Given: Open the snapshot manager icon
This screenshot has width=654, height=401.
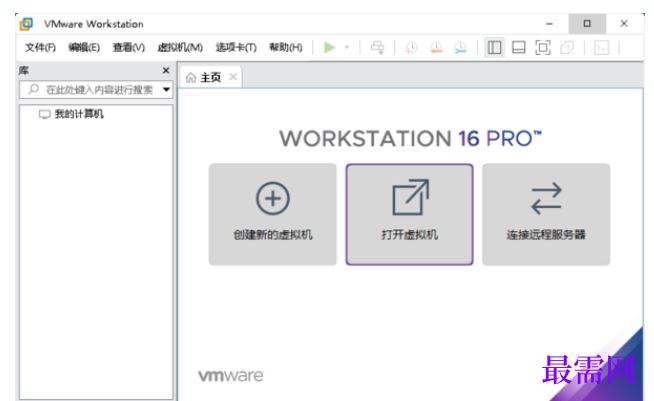Looking at the screenshot, I should (x=460, y=48).
